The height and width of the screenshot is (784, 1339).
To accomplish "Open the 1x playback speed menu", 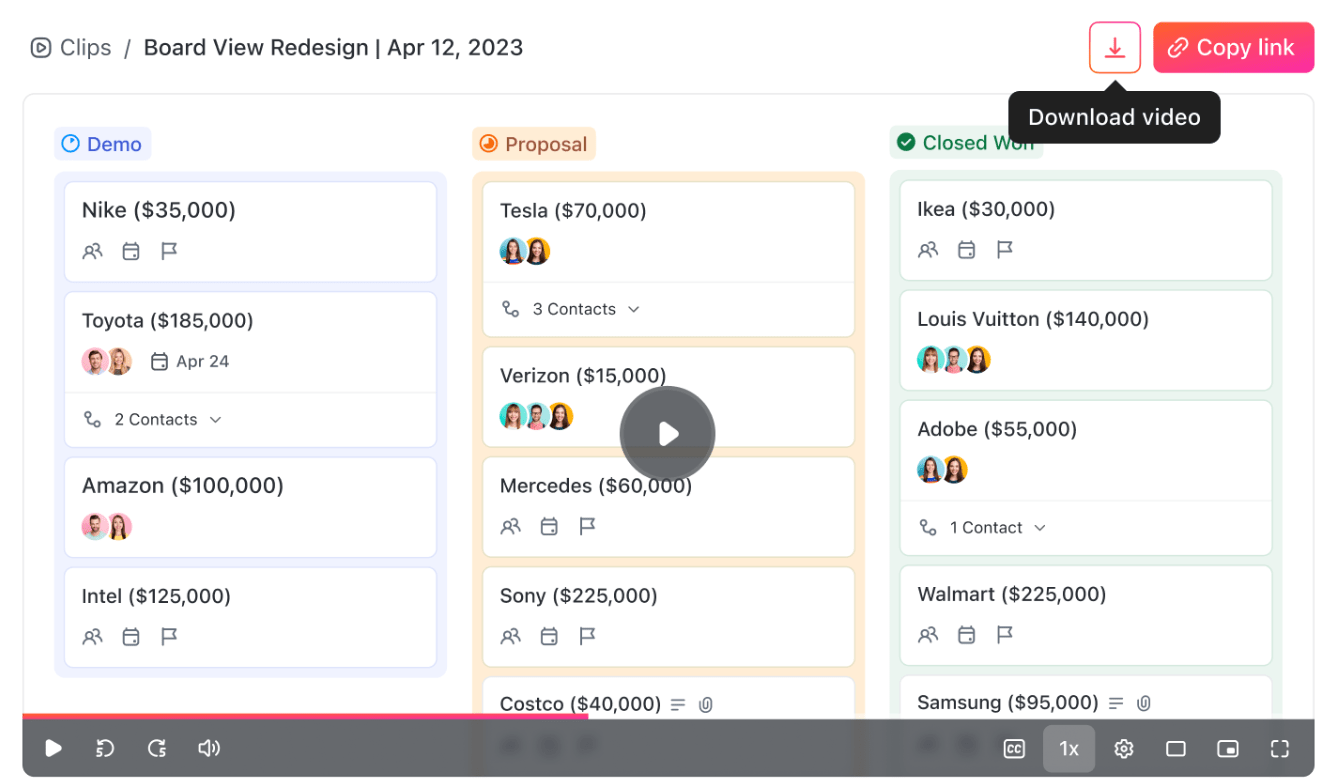I will (x=1069, y=749).
